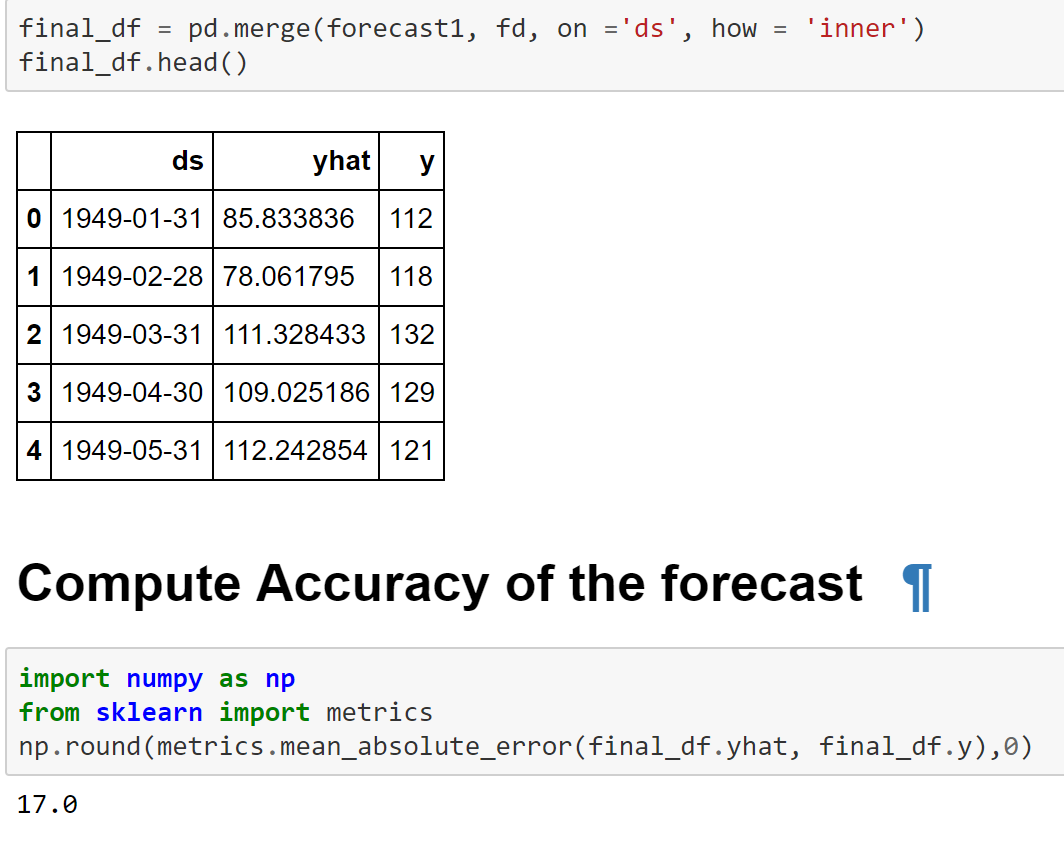
Task: Click the pd.merge code line in first cell
Action: (x=471, y=29)
